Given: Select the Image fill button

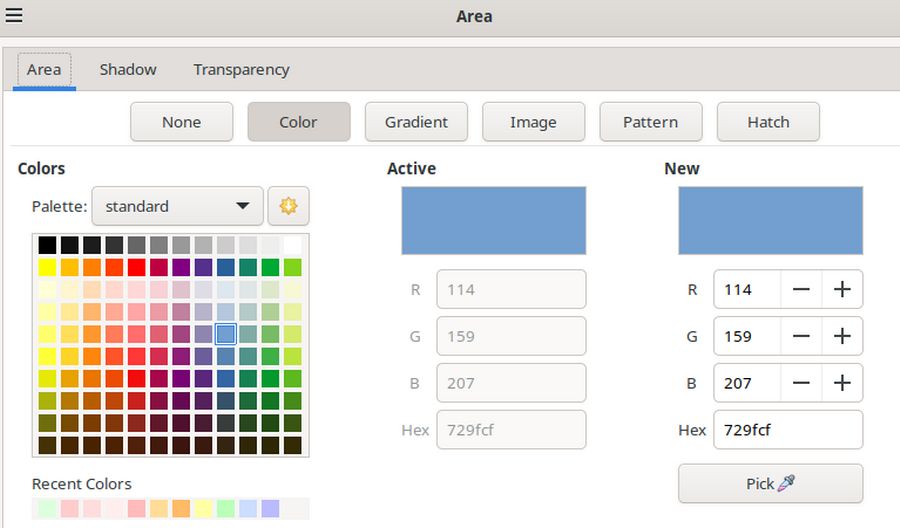Looking at the screenshot, I should (x=533, y=122).
